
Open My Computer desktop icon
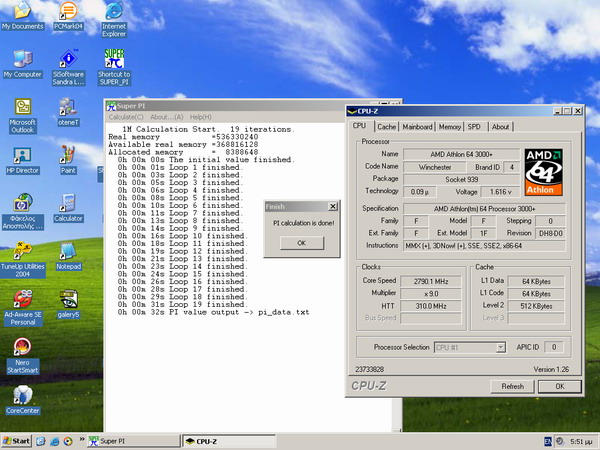(x=23, y=64)
